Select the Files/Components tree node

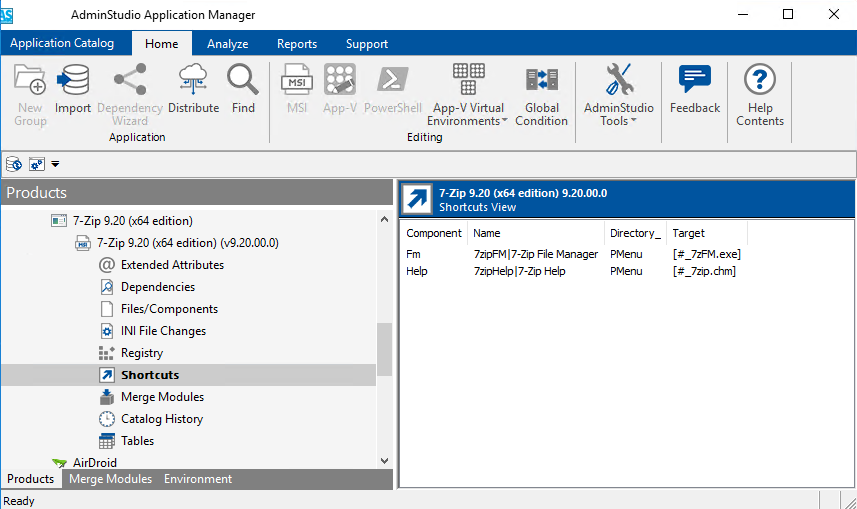coord(169,309)
